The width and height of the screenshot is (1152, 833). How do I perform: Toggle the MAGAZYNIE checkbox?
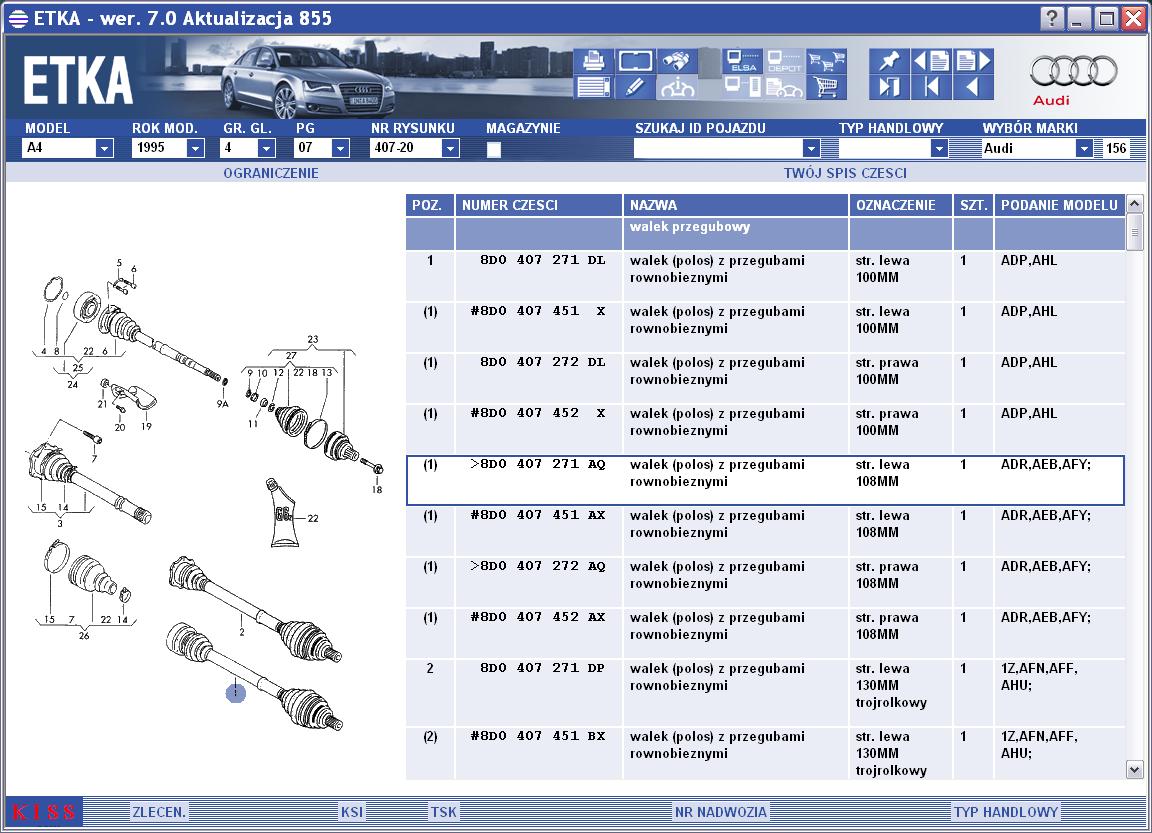494,149
